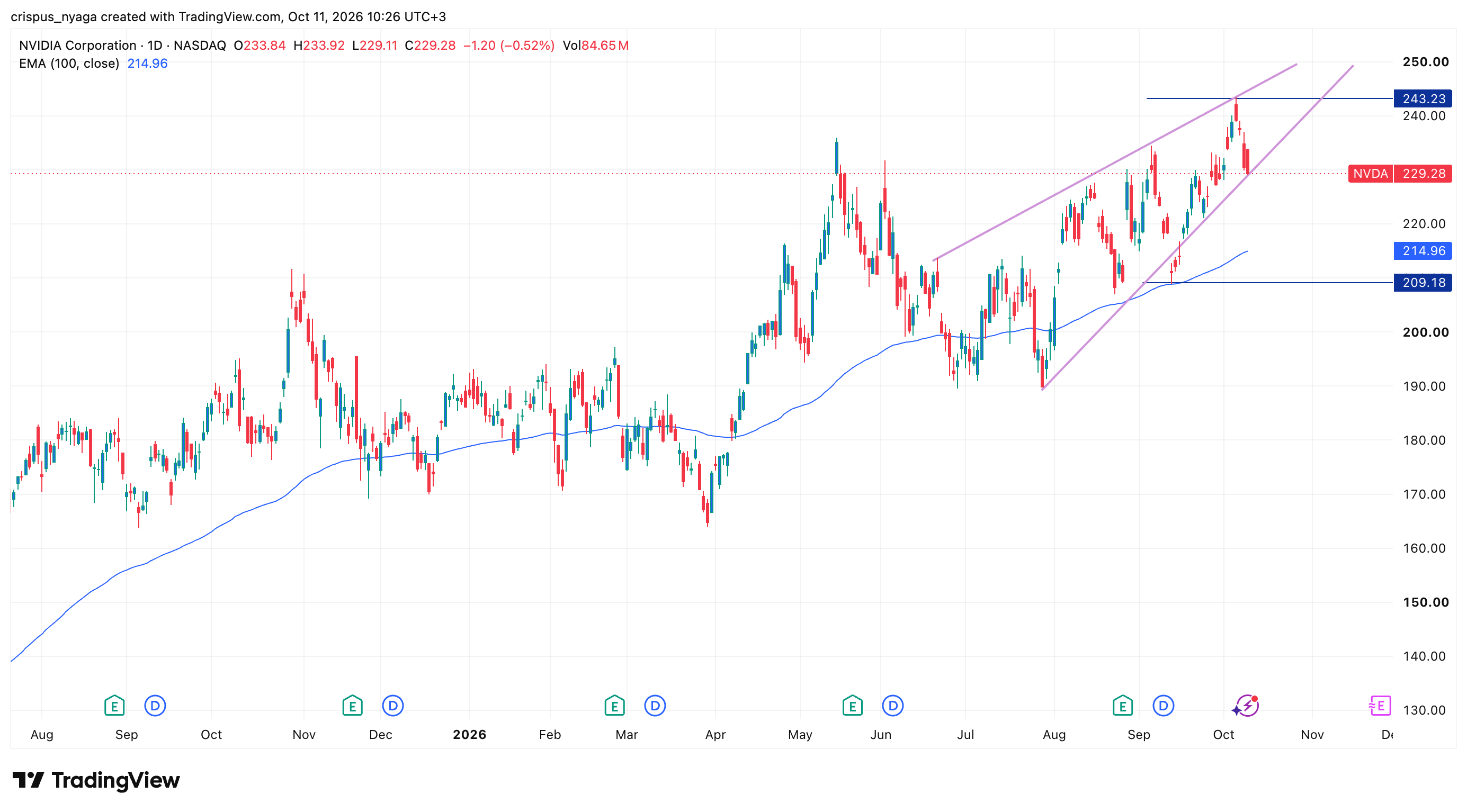The image size is (1467, 812).
Task: Click the upcoming November earnings E icon
Action: click(1380, 706)
